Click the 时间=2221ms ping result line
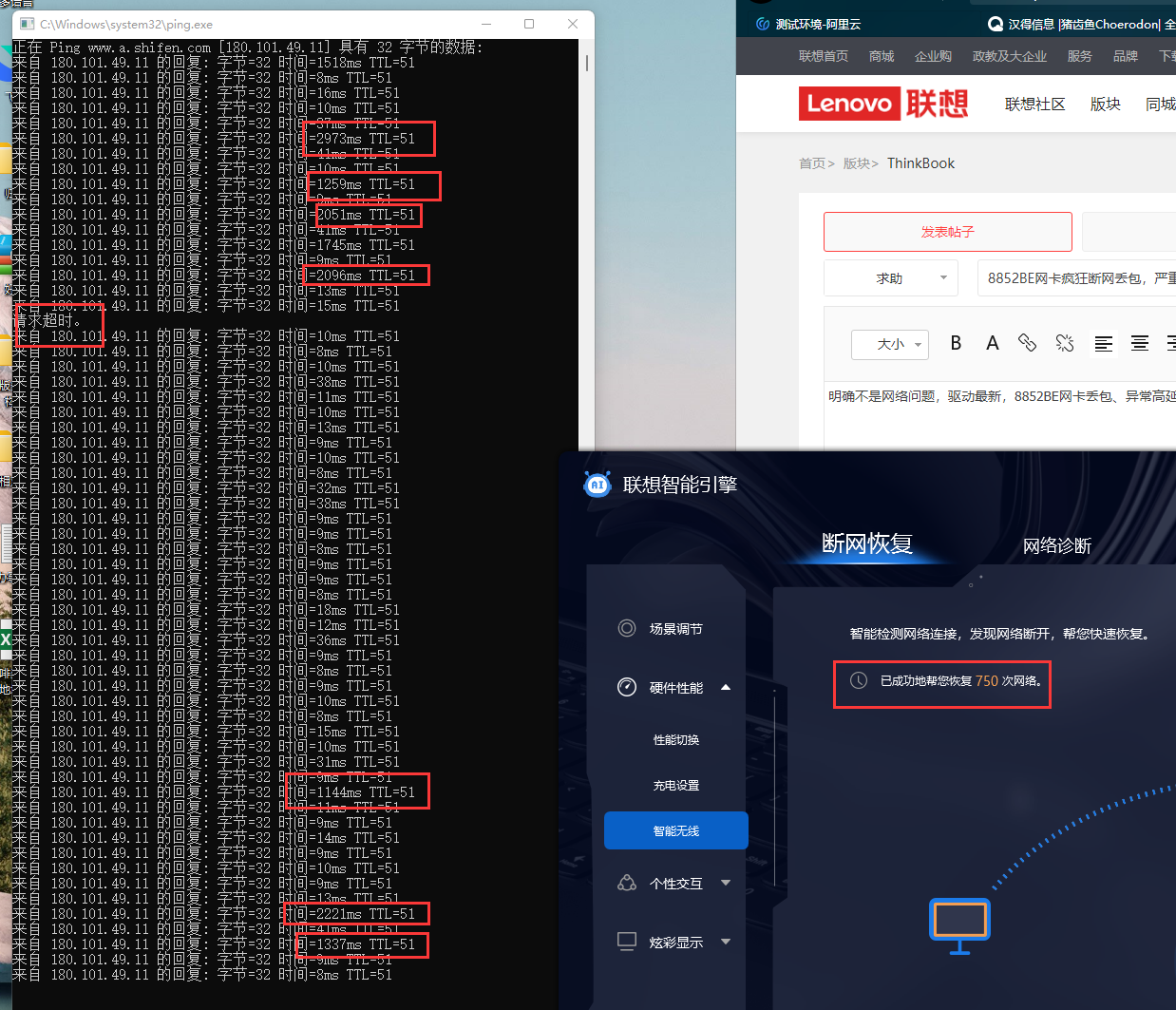The image size is (1176, 1010). click(213, 914)
